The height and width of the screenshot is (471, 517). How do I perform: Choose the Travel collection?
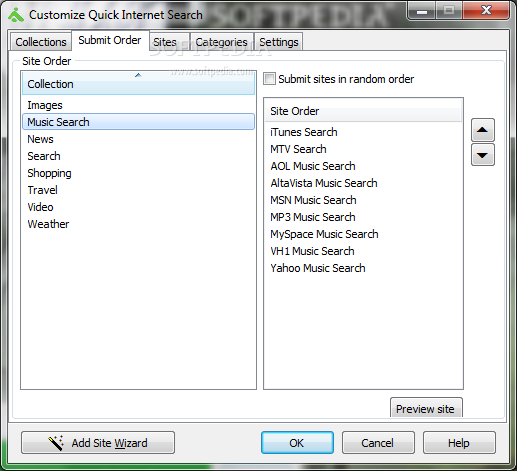click(138, 190)
